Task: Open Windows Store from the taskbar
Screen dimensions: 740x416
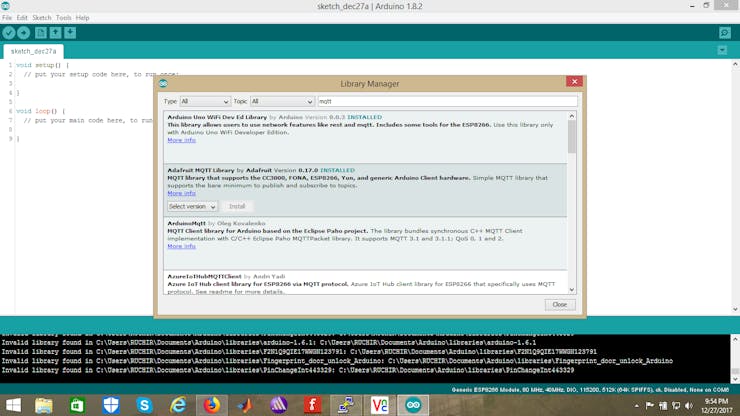Action: (77, 405)
